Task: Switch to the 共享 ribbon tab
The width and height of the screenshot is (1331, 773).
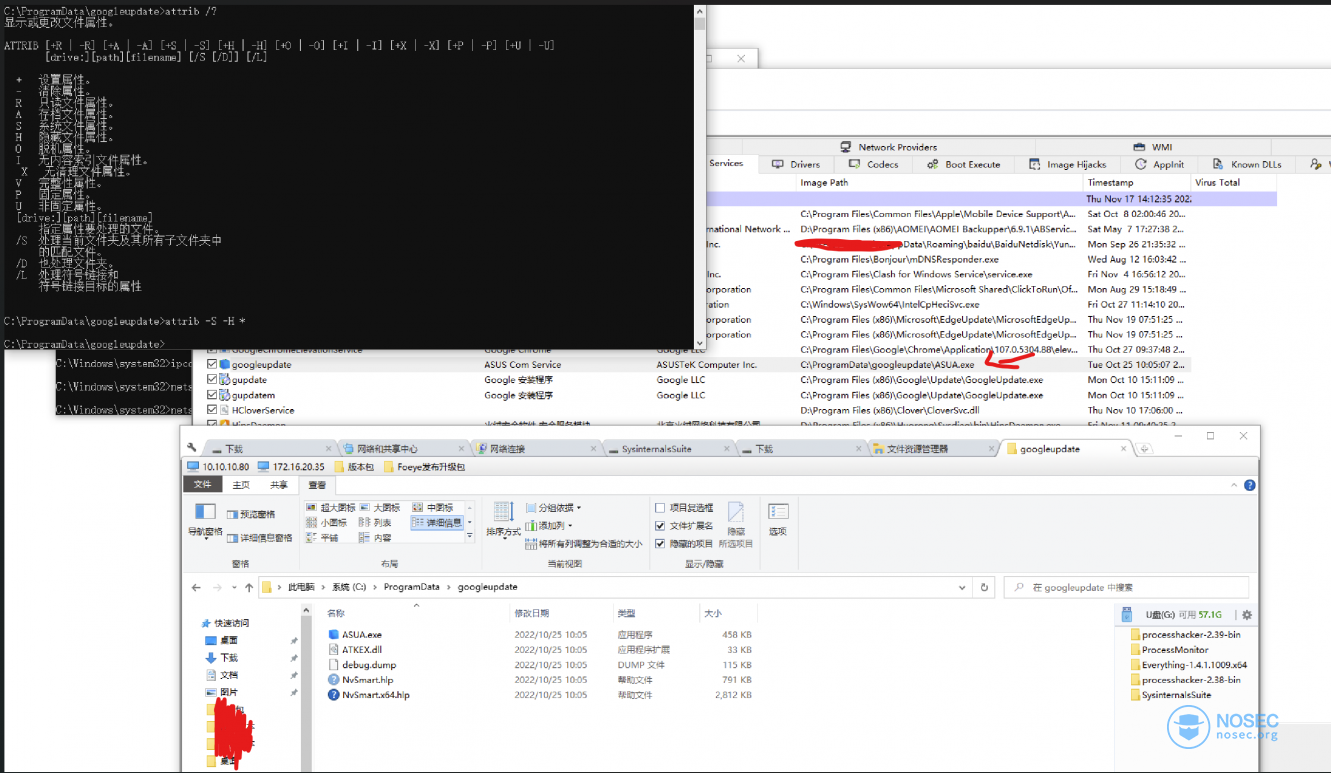Action: click(x=279, y=484)
